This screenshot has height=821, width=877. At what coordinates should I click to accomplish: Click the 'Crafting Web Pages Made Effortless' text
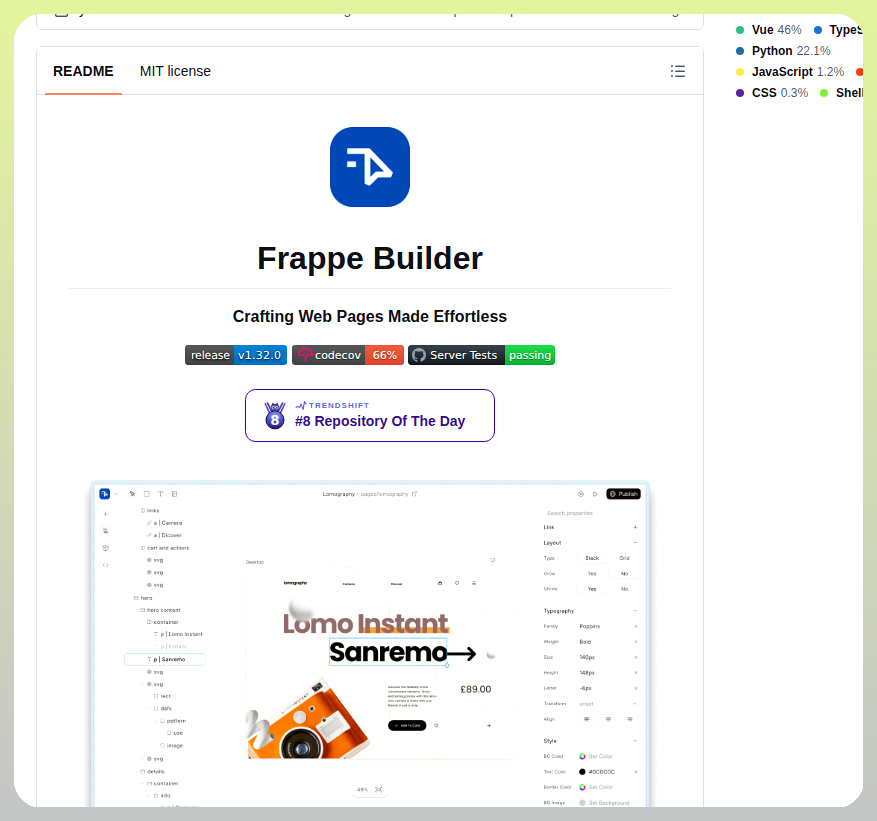[x=370, y=317]
